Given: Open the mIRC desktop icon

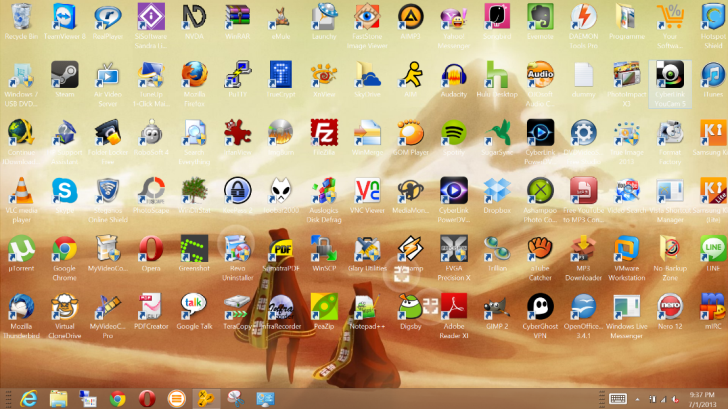Looking at the screenshot, I should (713, 307).
